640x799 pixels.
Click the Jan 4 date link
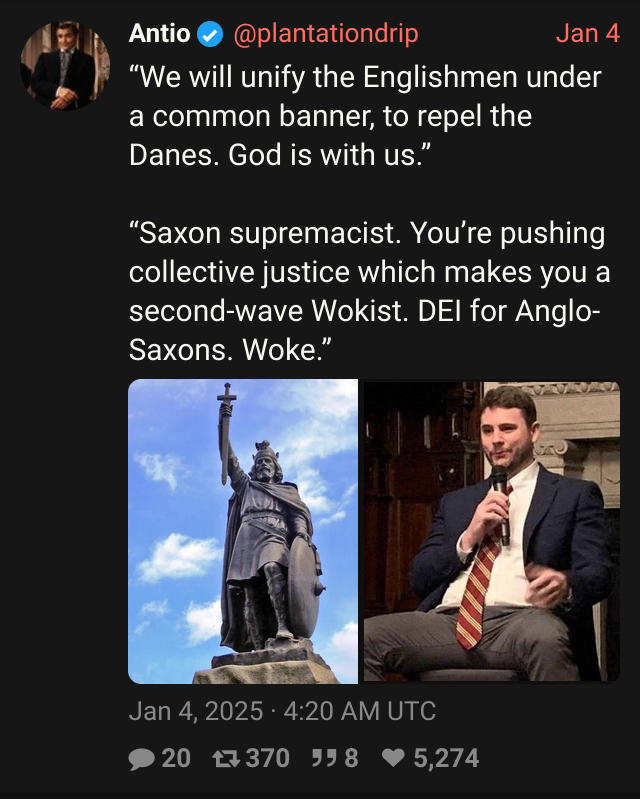[588, 34]
